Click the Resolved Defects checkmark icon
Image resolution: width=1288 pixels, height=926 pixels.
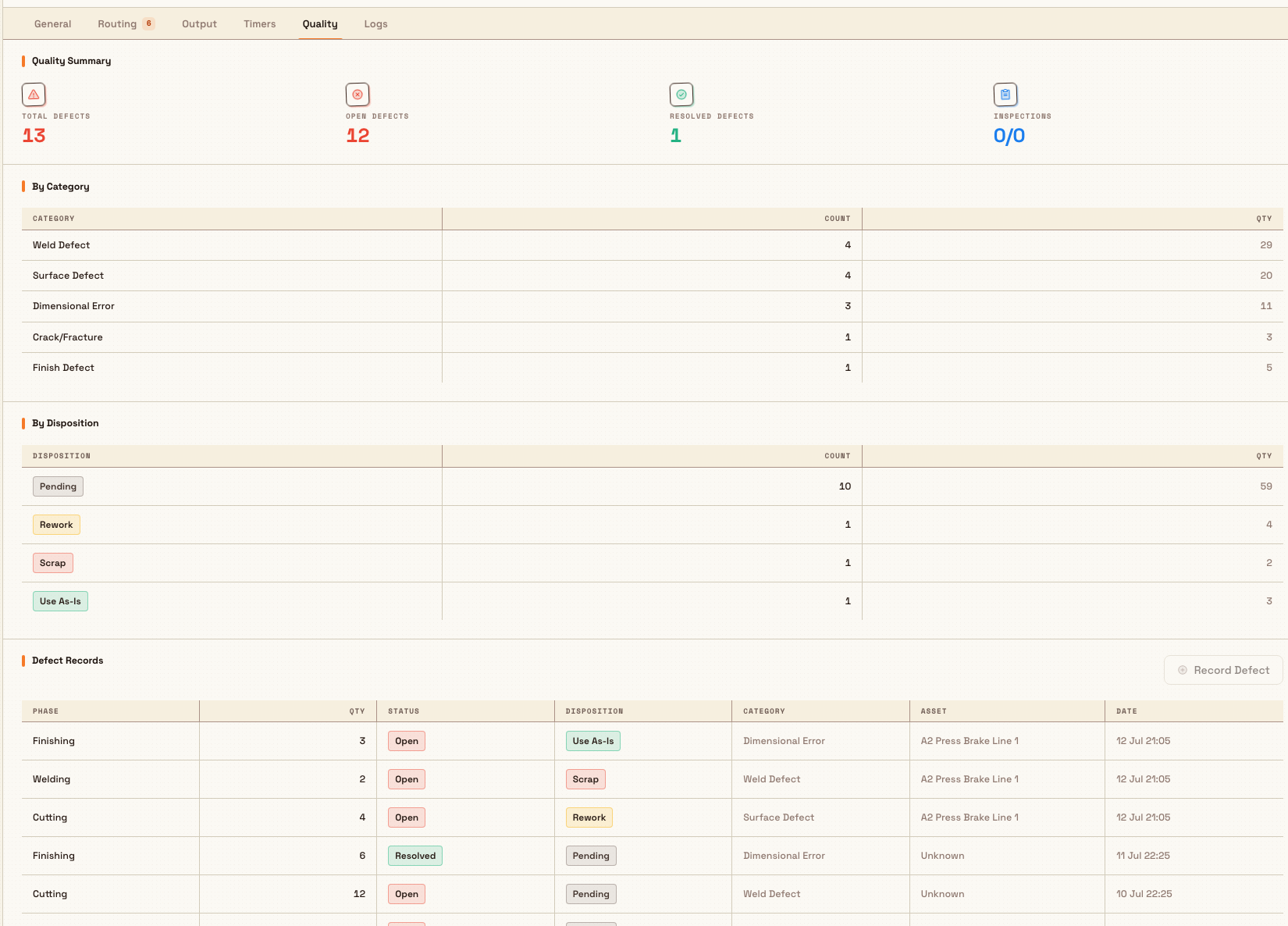pos(681,94)
